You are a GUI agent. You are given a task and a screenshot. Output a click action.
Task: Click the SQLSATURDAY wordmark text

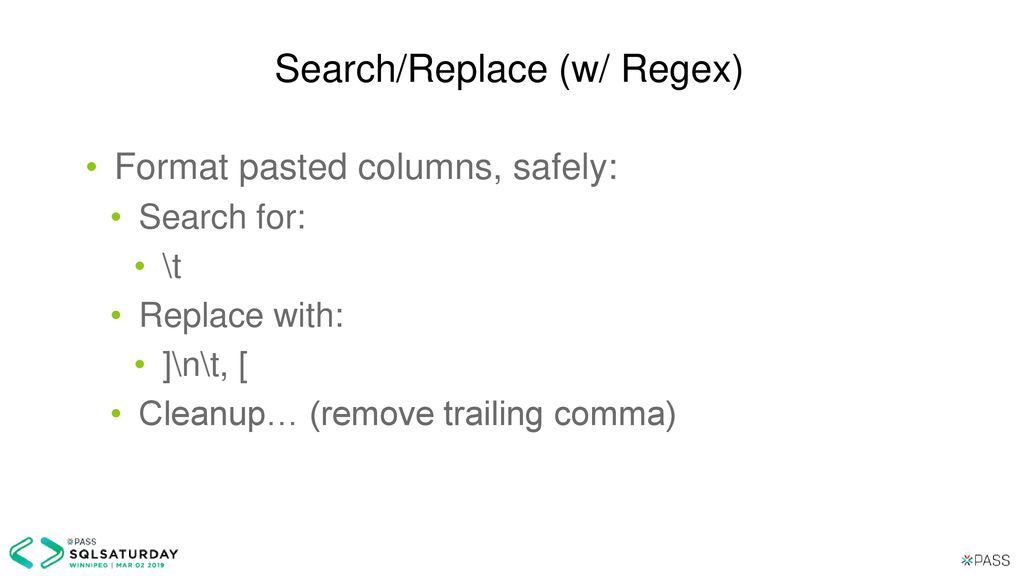(123, 554)
